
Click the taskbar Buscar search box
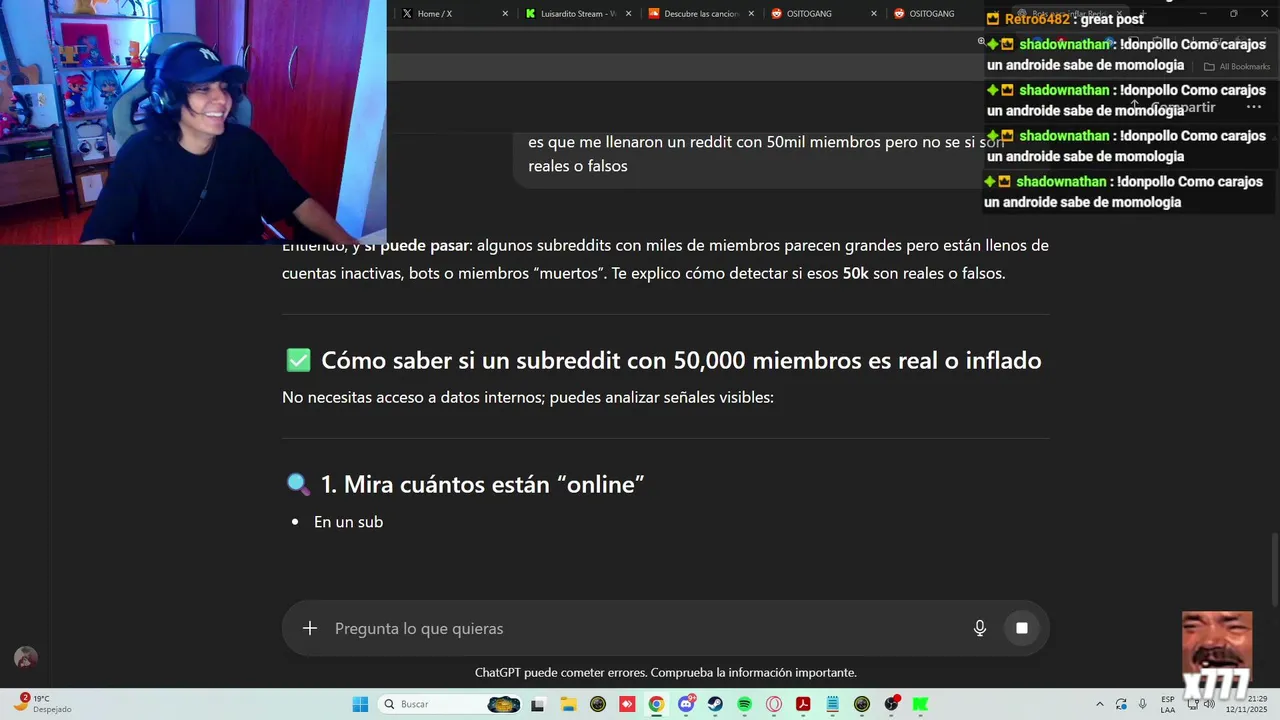pyautogui.click(x=451, y=704)
